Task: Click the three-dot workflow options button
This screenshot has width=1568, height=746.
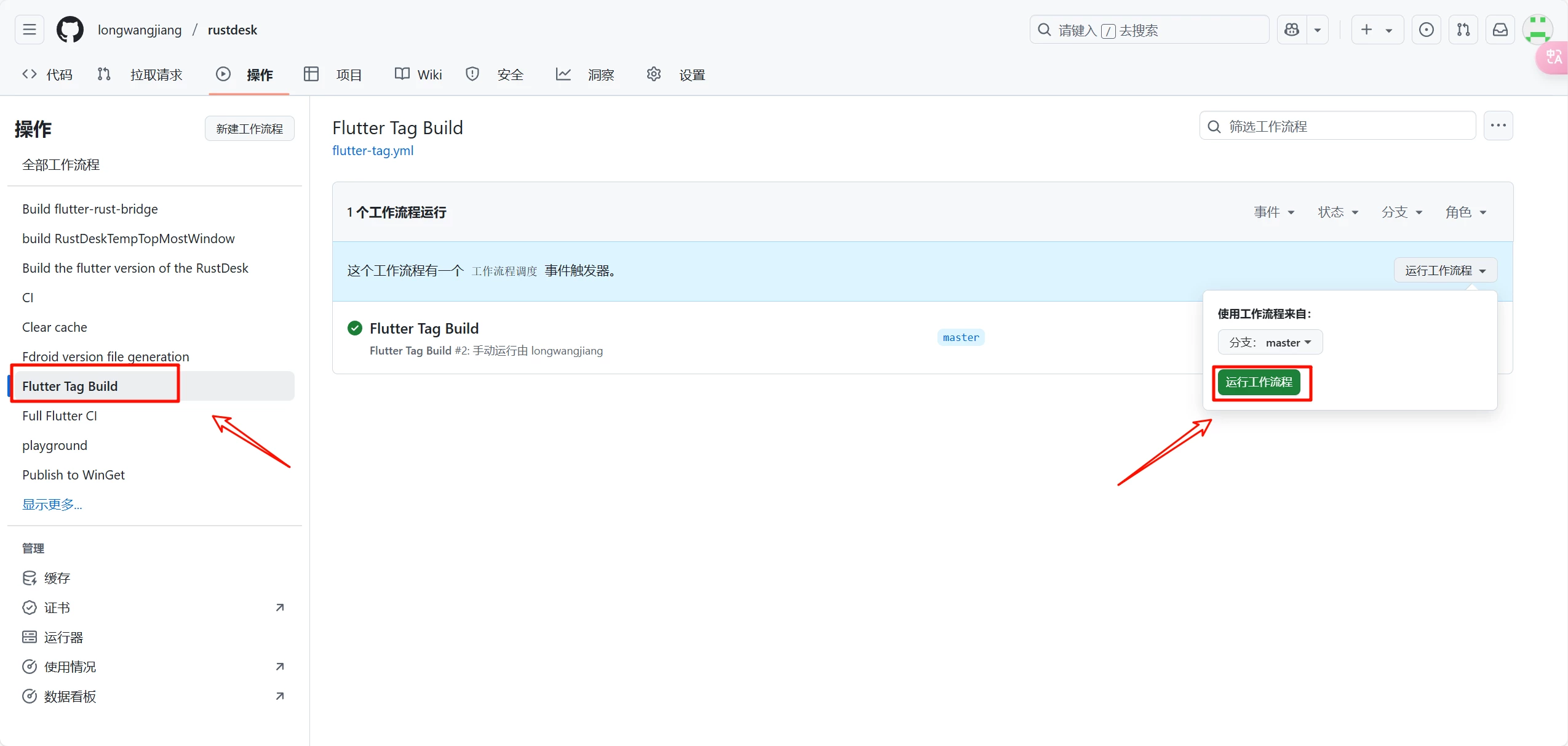Action: [1498, 126]
